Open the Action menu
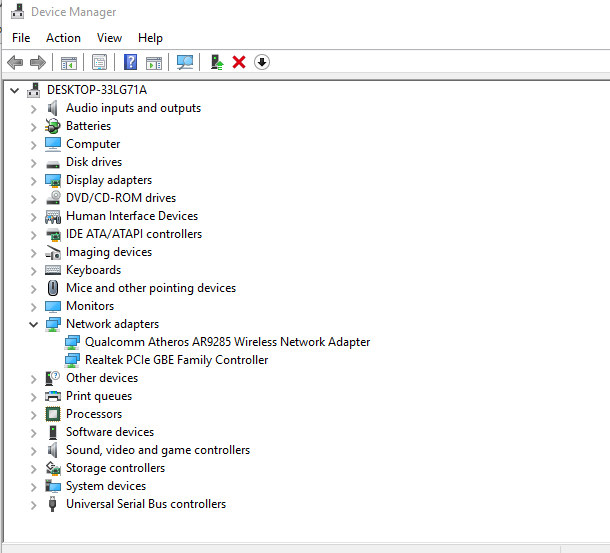610x553 pixels. tap(63, 38)
